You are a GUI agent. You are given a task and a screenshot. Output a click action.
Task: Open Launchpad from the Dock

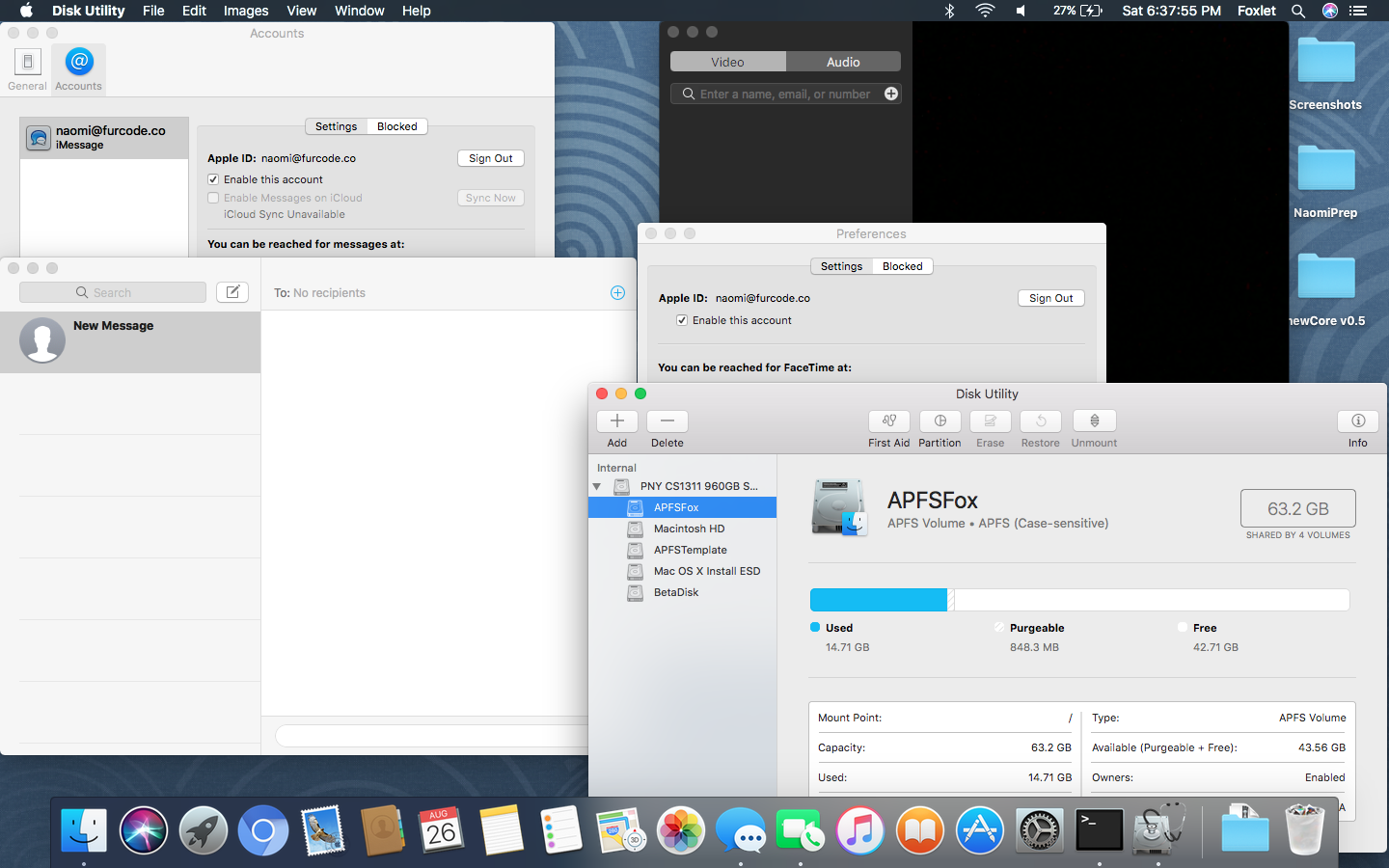(x=204, y=830)
